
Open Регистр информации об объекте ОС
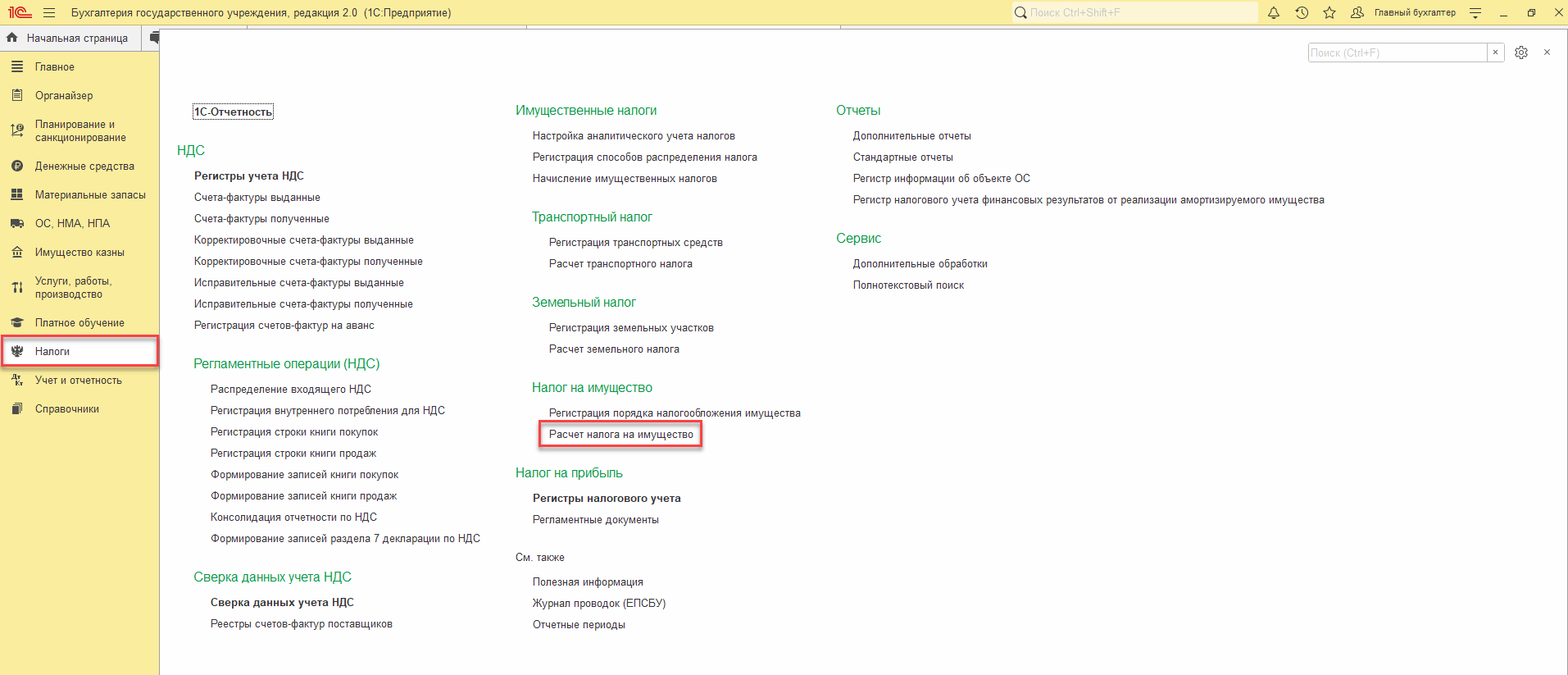point(942,178)
